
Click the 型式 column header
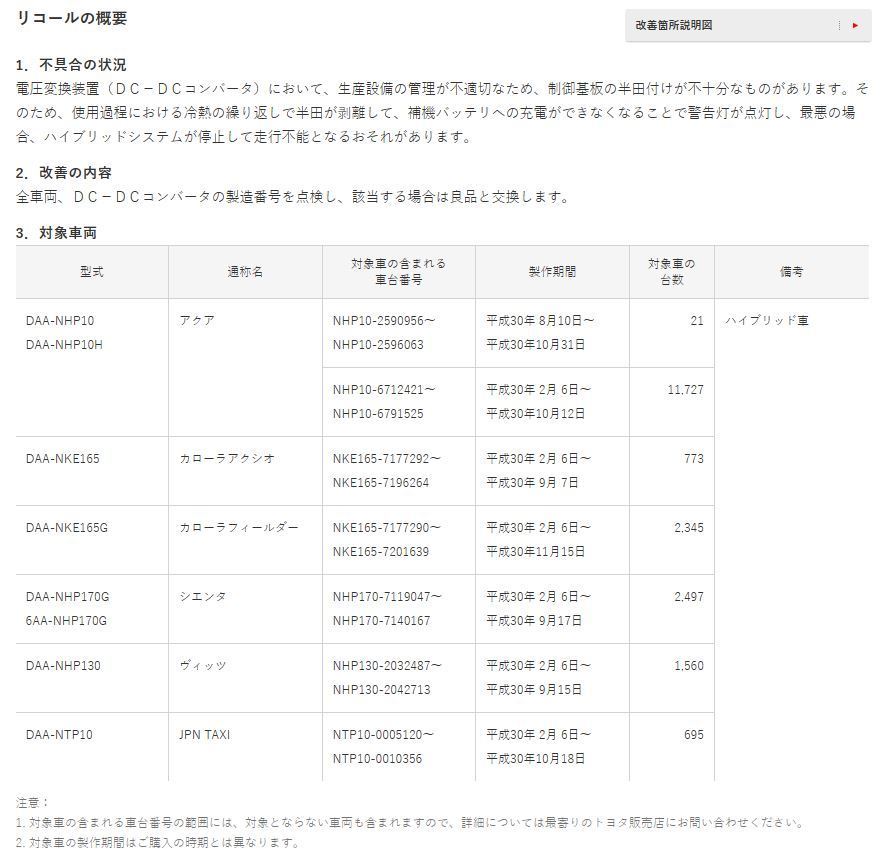92,272
